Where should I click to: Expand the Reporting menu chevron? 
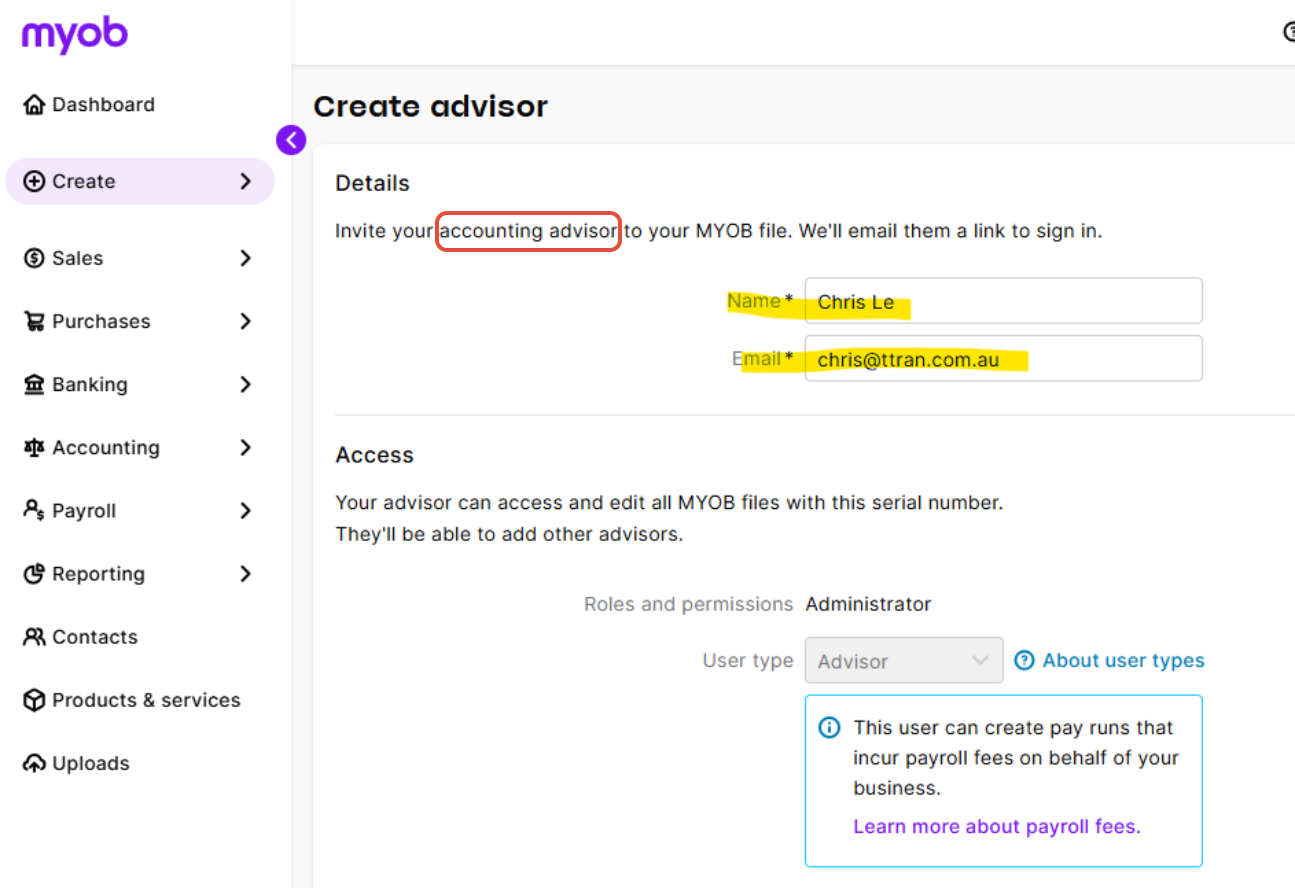(246, 574)
